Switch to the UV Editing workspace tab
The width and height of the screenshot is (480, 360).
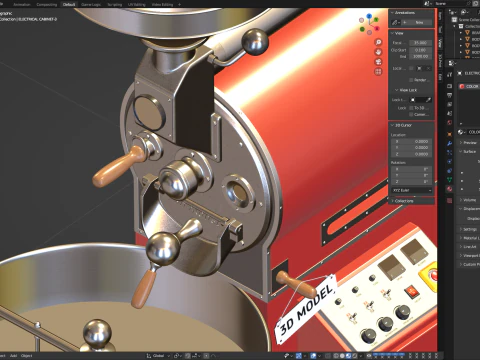137,5
